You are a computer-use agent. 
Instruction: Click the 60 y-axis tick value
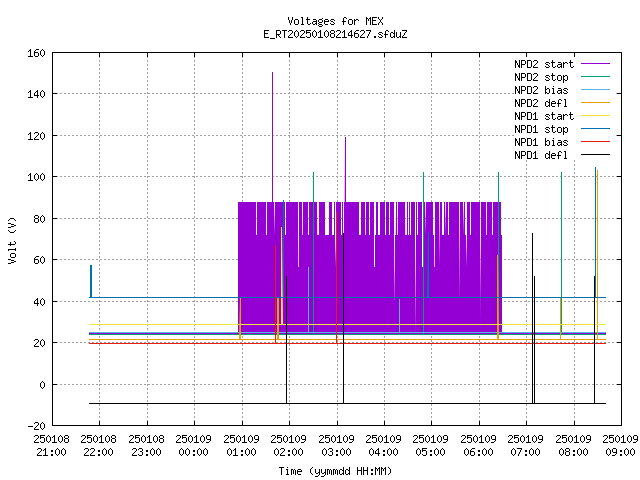39,260
